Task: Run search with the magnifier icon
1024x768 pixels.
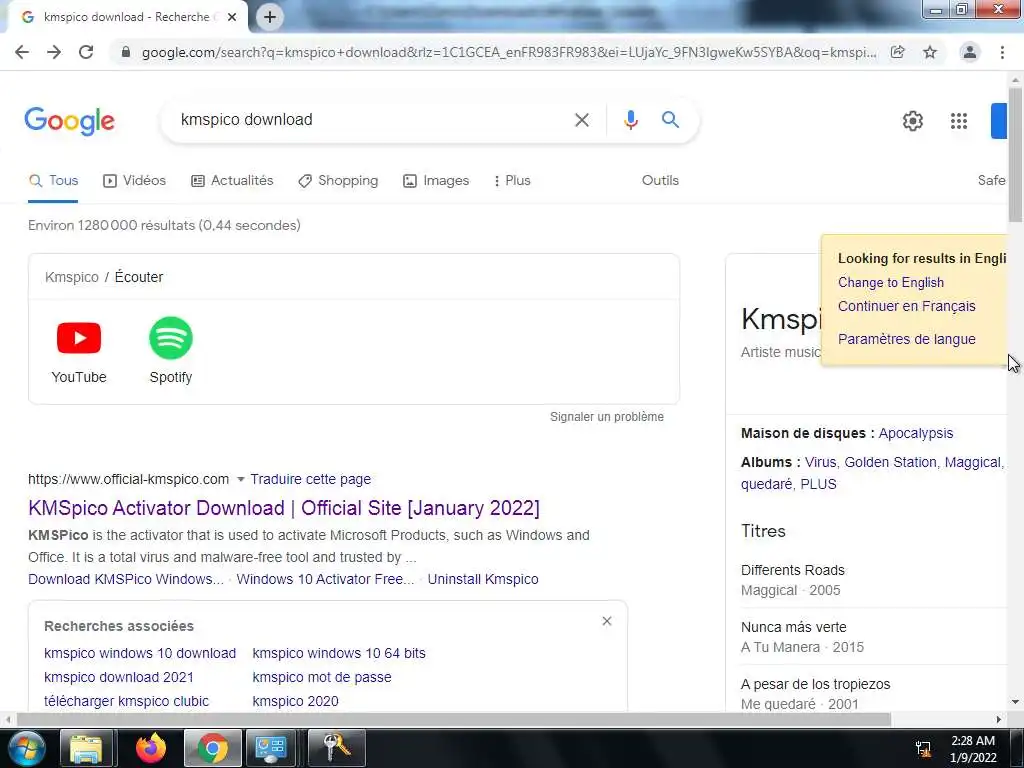Action: (x=671, y=120)
